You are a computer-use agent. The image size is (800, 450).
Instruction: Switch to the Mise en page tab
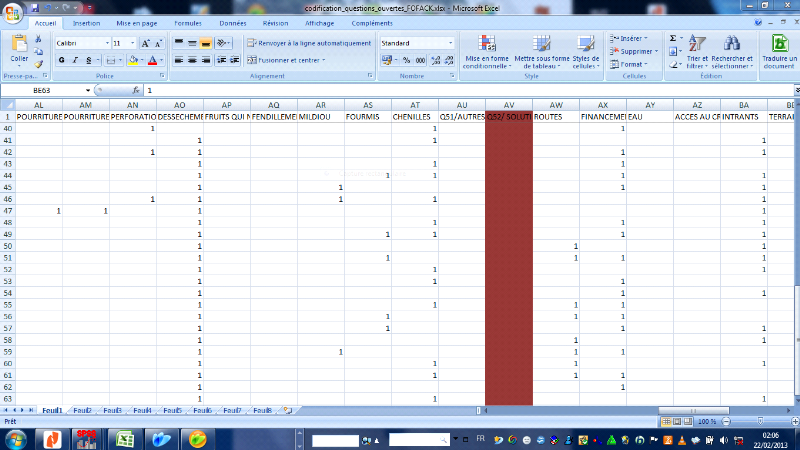tap(137, 23)
